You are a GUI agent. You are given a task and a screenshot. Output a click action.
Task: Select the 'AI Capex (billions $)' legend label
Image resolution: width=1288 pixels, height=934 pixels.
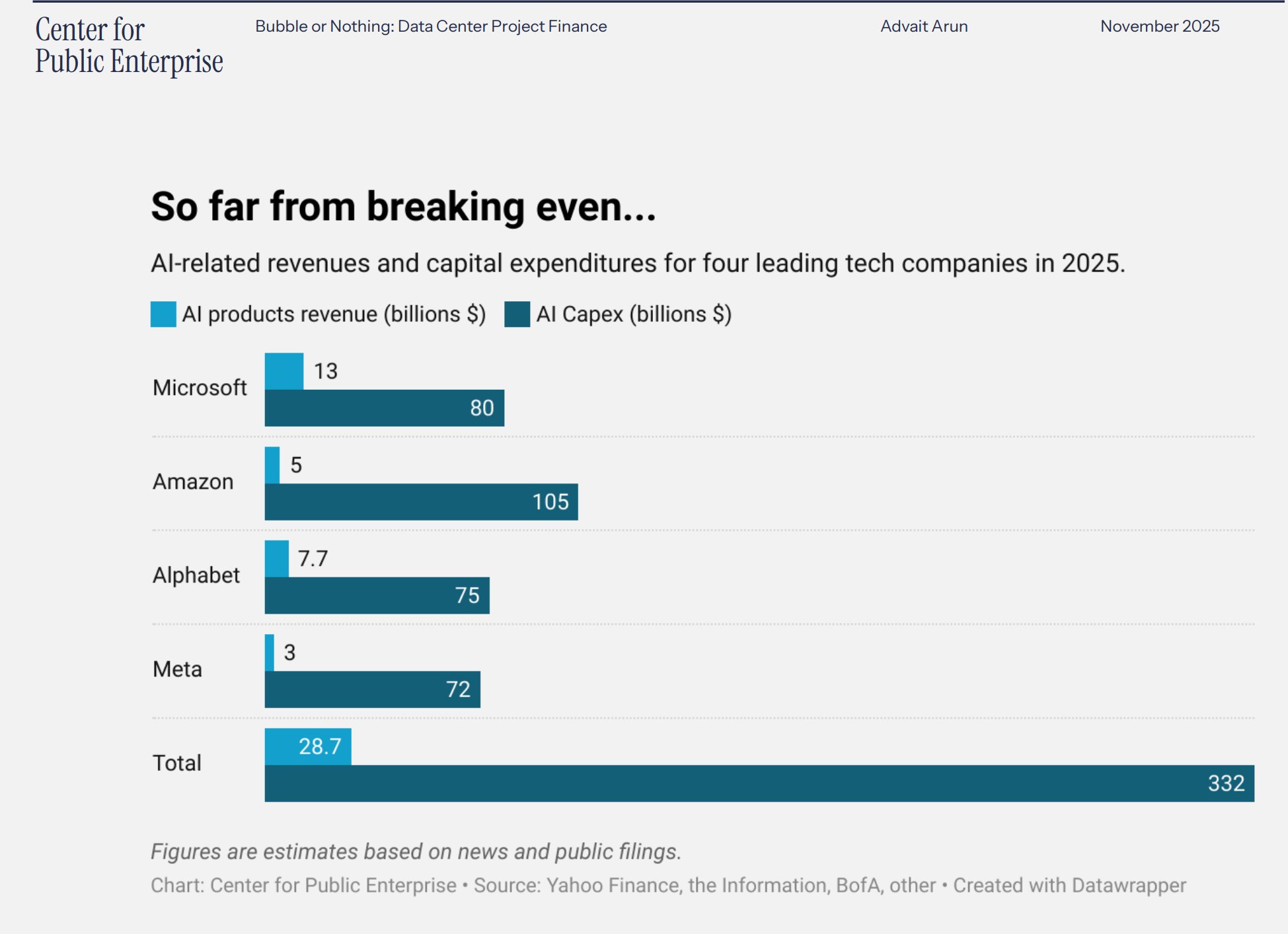click(634, 314)
